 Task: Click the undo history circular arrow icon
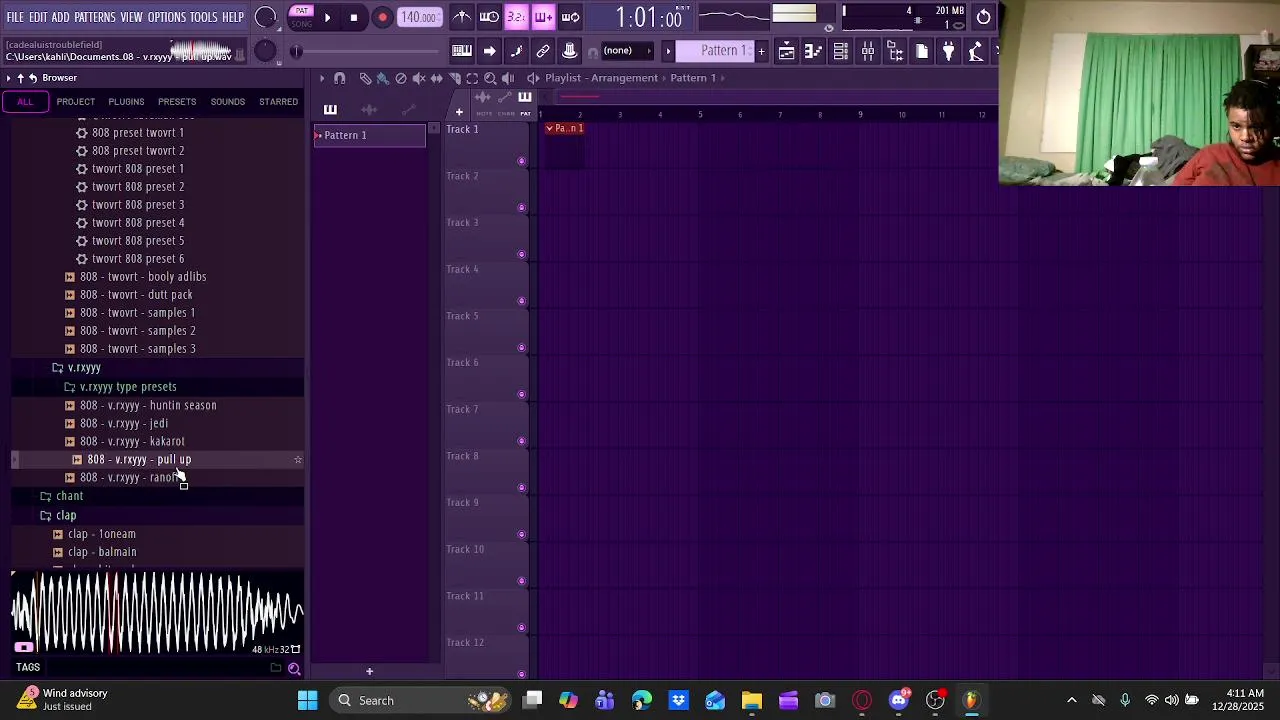tap(984, 16)
